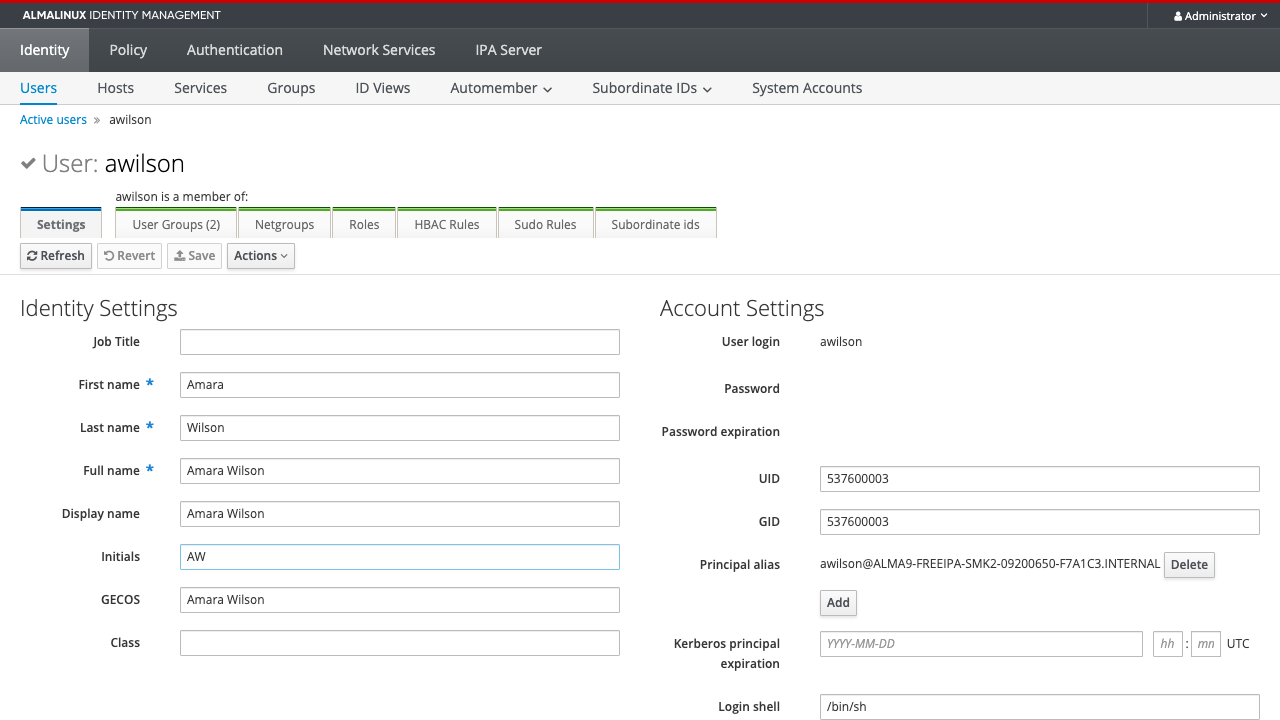The image size is (1280, 720).
Task: Go to the Policy section
Action: 128,50
